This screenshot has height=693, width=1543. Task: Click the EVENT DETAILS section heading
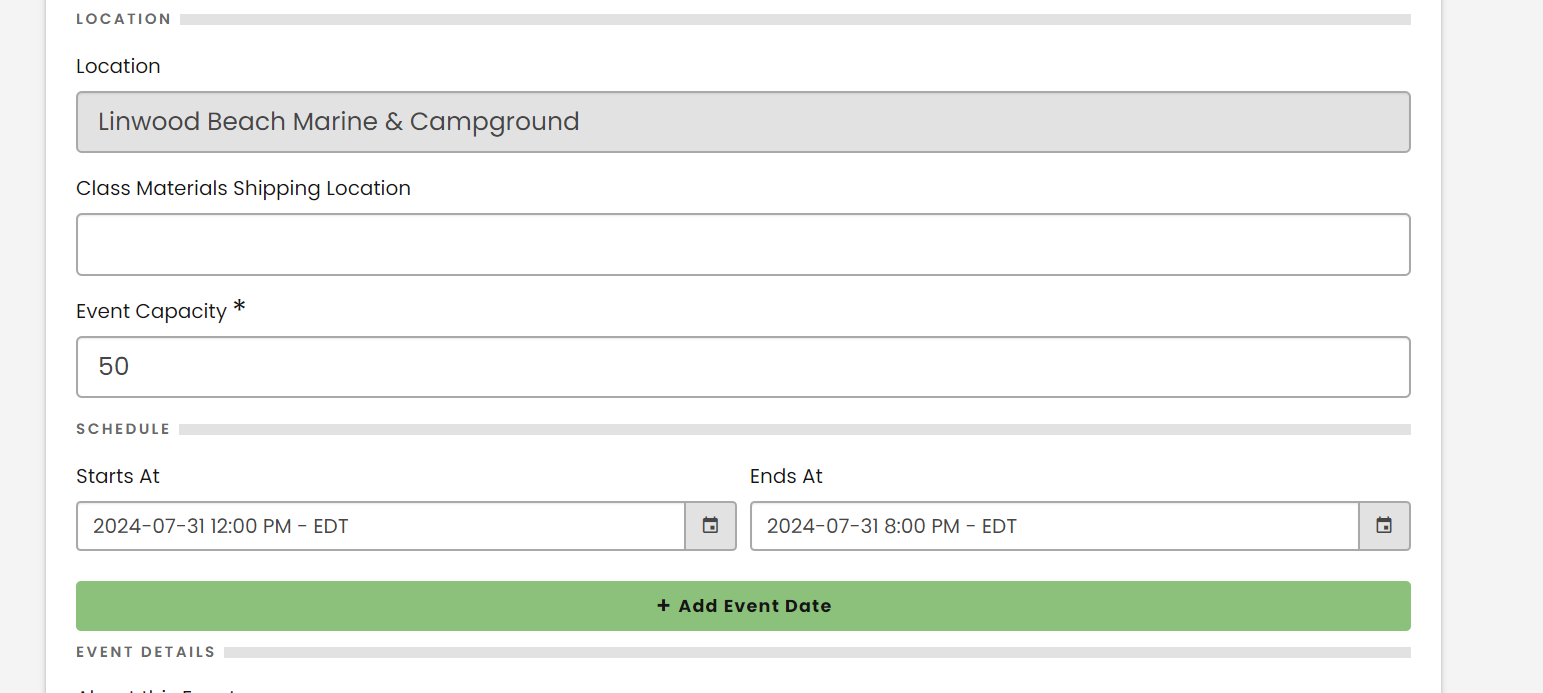pos(146,652)
